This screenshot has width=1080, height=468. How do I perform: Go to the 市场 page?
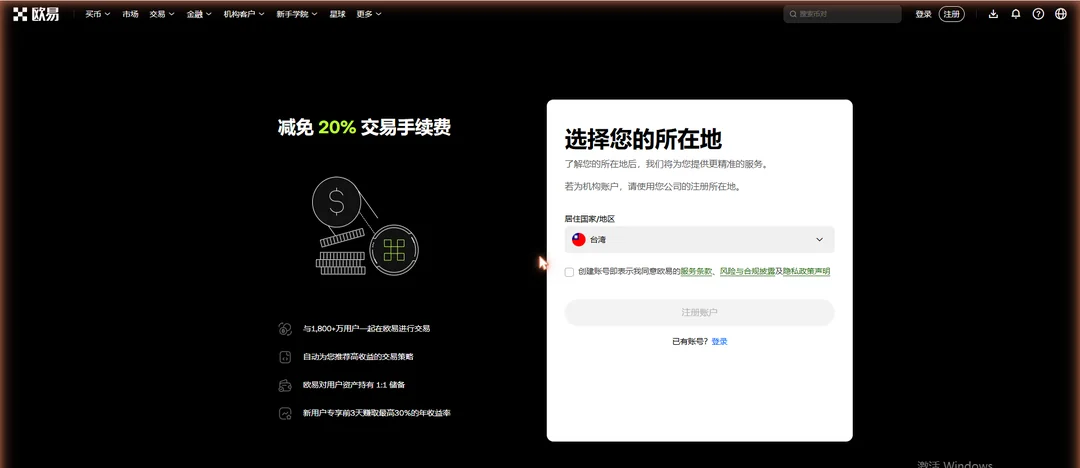coord(130,14)
